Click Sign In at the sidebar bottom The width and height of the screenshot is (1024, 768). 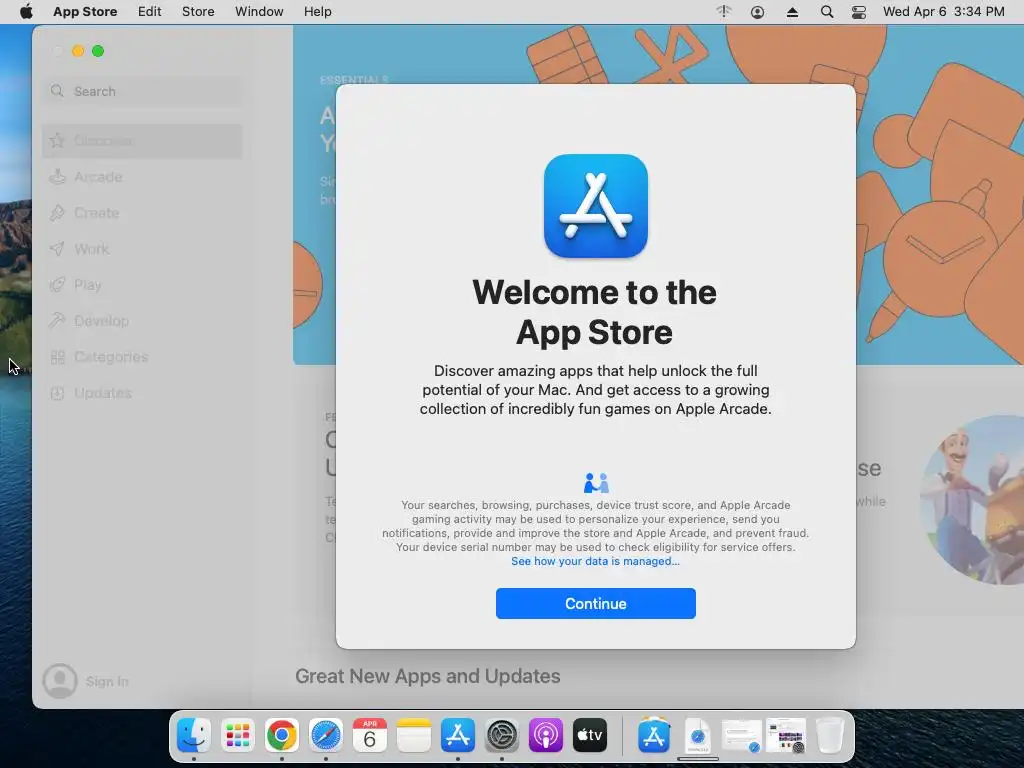pos(107,681)
